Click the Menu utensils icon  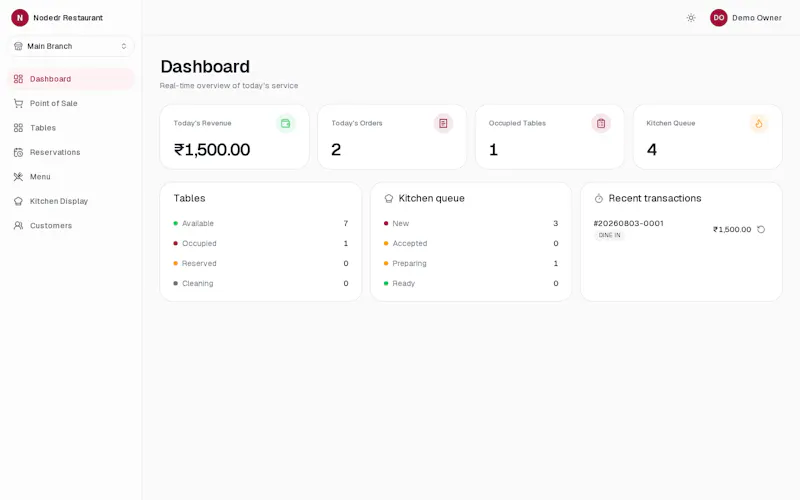point(18,177)
